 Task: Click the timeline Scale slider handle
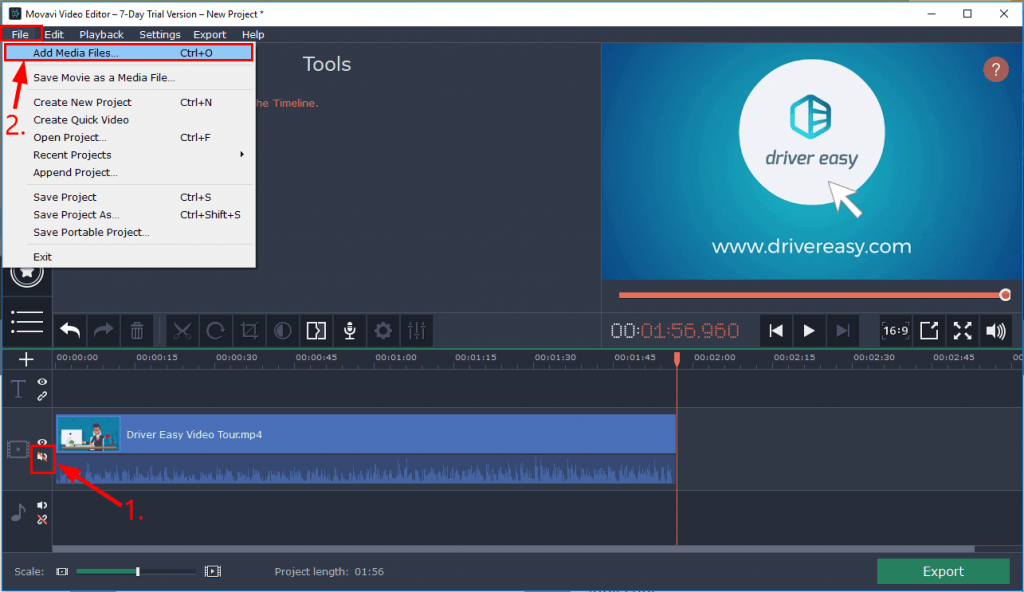click(138, 572)
